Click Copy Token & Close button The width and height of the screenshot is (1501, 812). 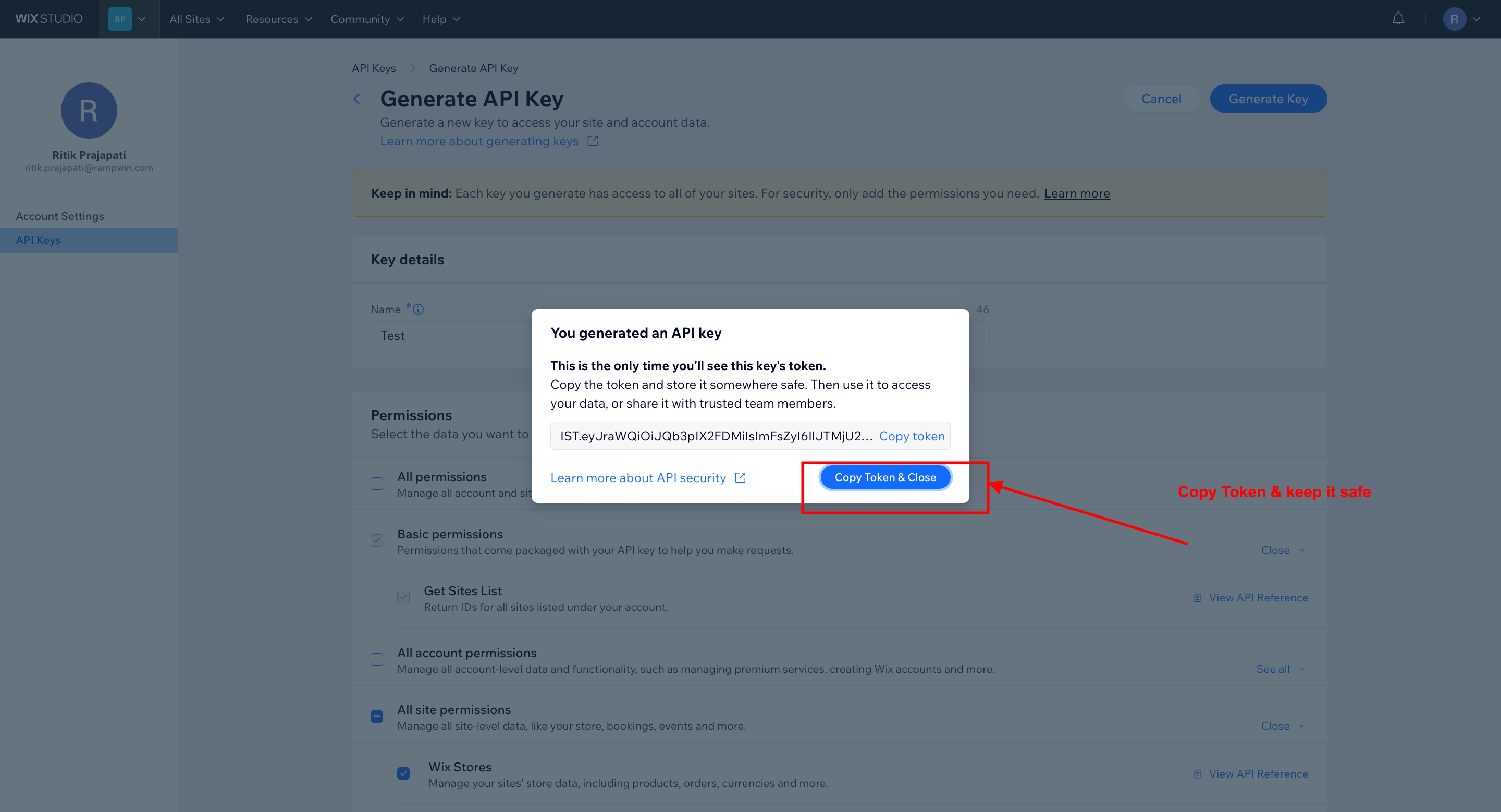tap(884, 477)
